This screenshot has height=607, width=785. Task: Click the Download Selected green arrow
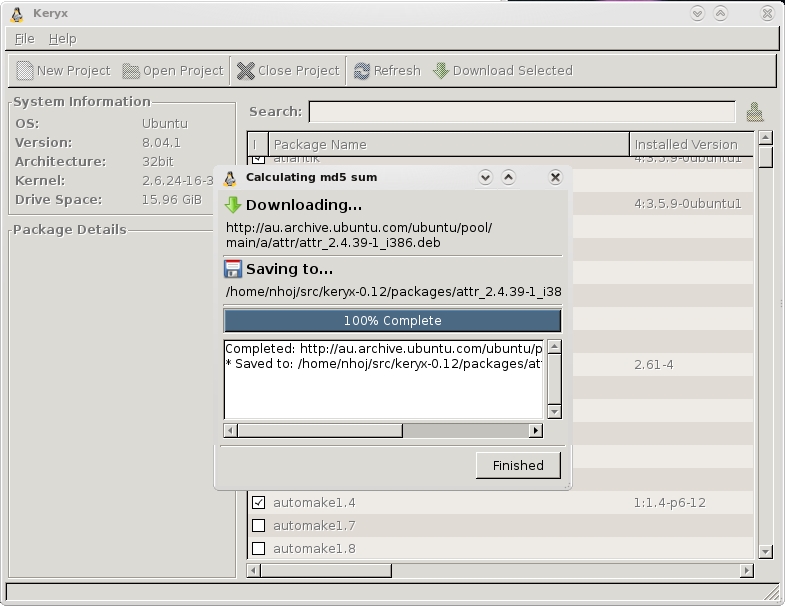(x=441, y=71)
